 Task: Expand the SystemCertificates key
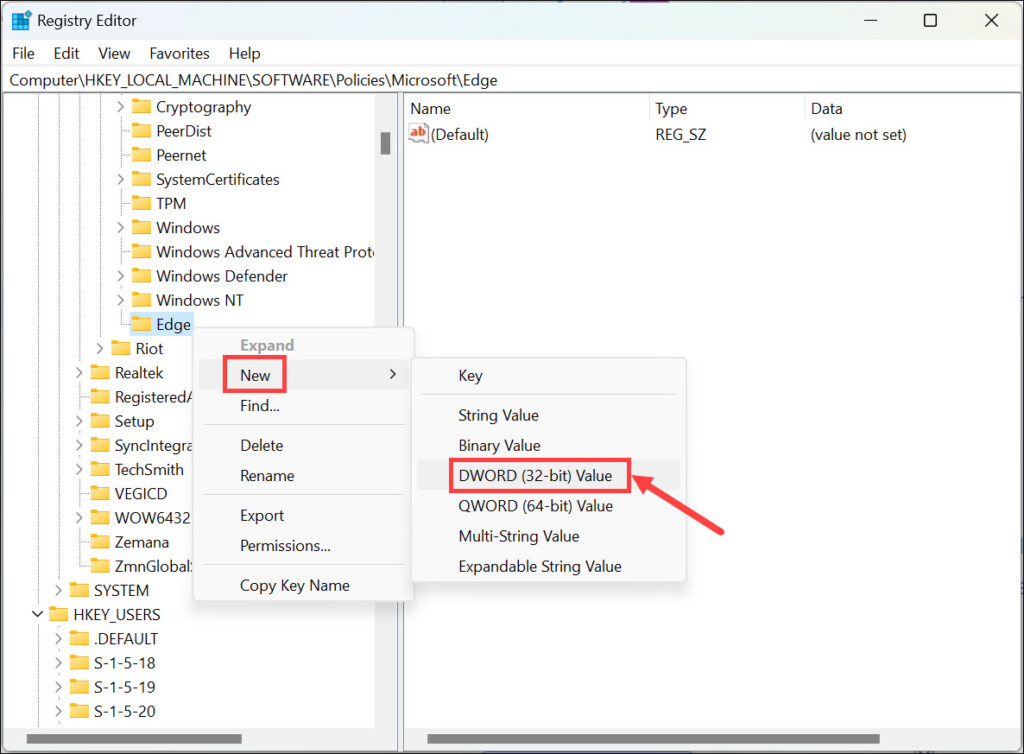120,179
